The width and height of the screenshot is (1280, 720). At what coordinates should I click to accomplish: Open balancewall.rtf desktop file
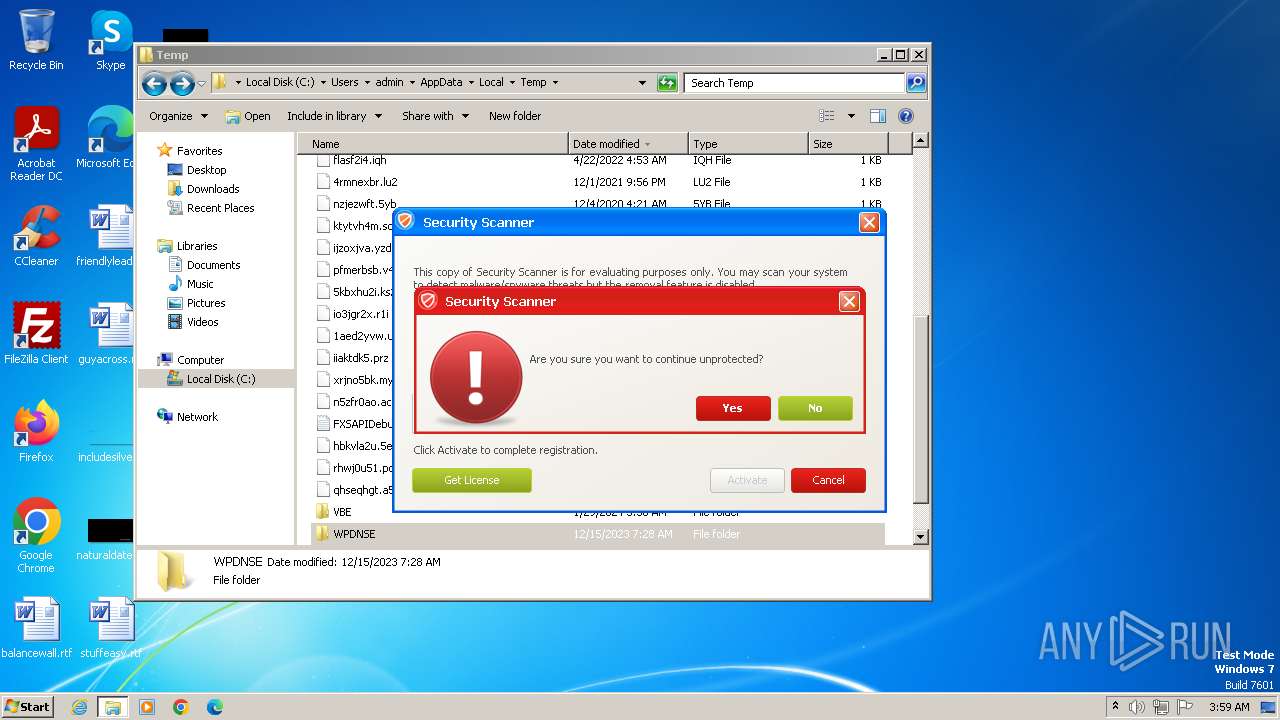(x=36, y=628)
